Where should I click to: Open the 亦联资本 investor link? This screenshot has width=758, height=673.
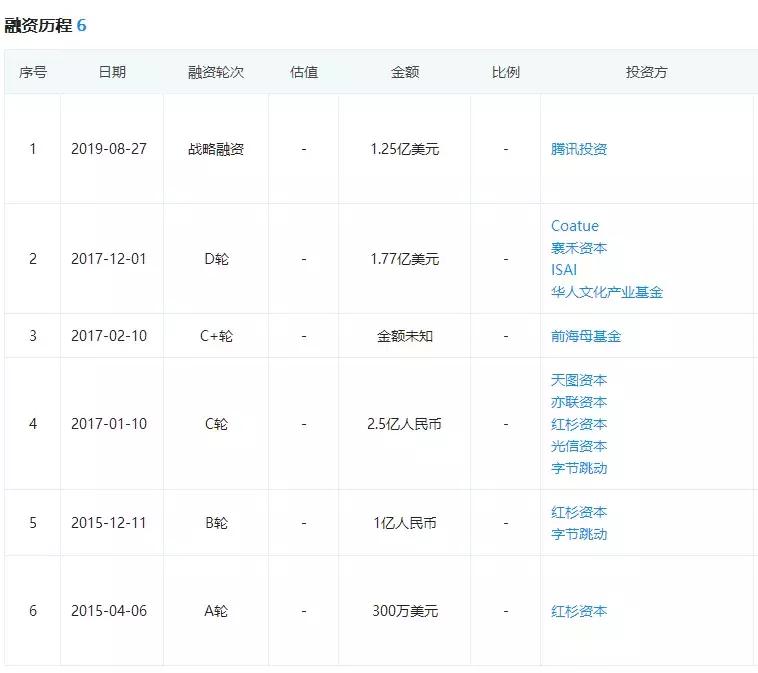coord(579,402)
